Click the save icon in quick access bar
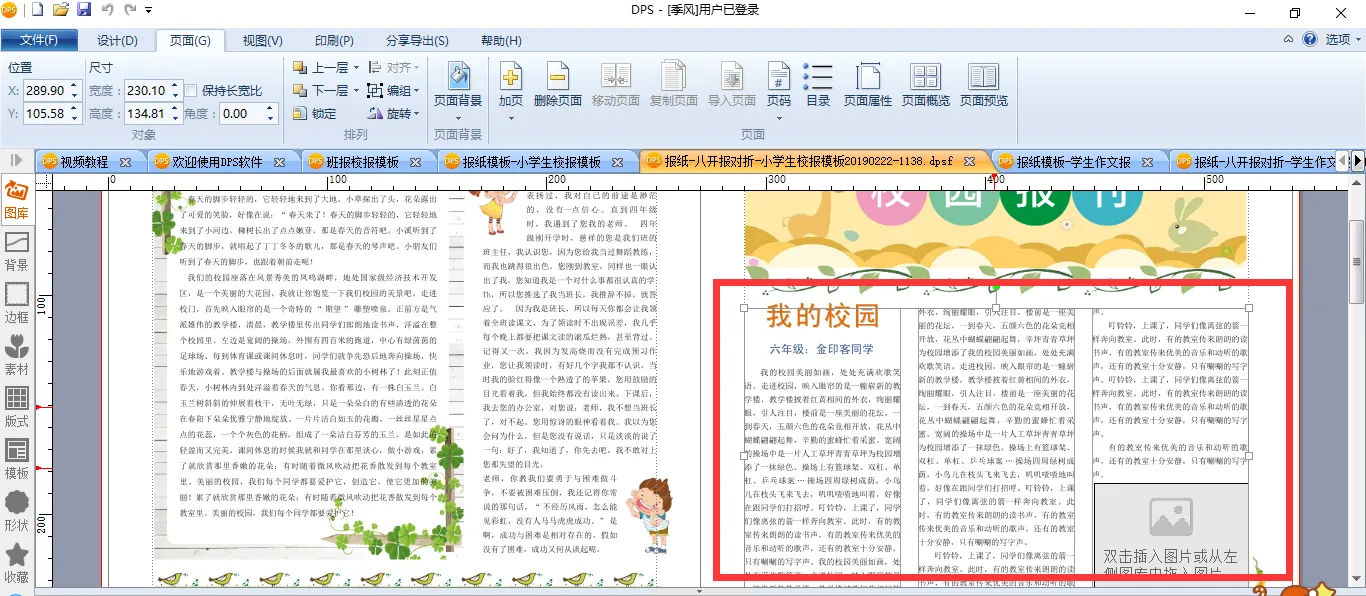 coord(84,11)
